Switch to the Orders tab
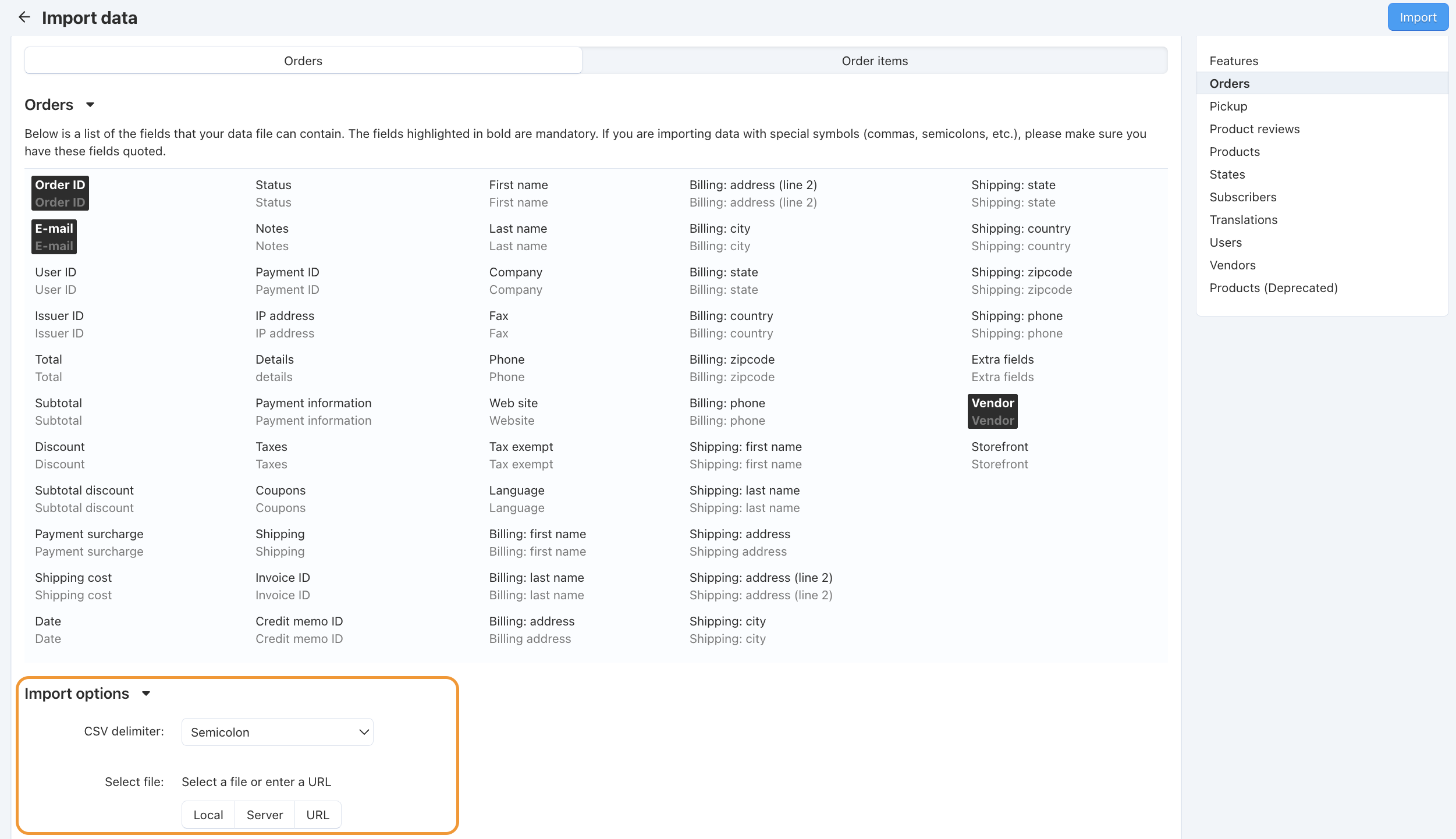The image size is (1456, 839). click(303, 61)
